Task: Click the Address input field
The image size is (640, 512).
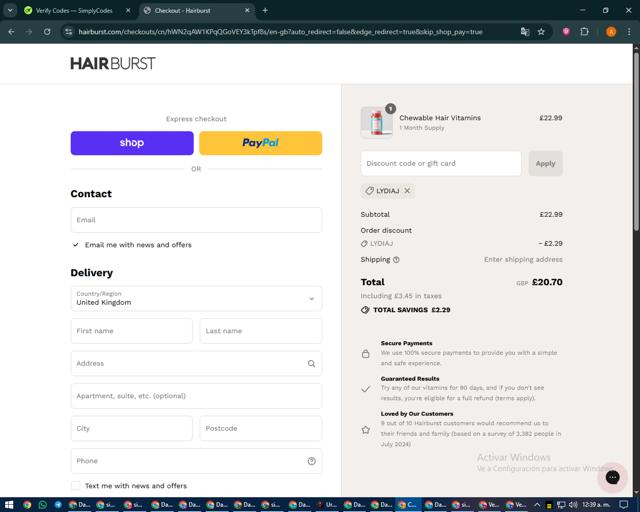Action: 196,363
